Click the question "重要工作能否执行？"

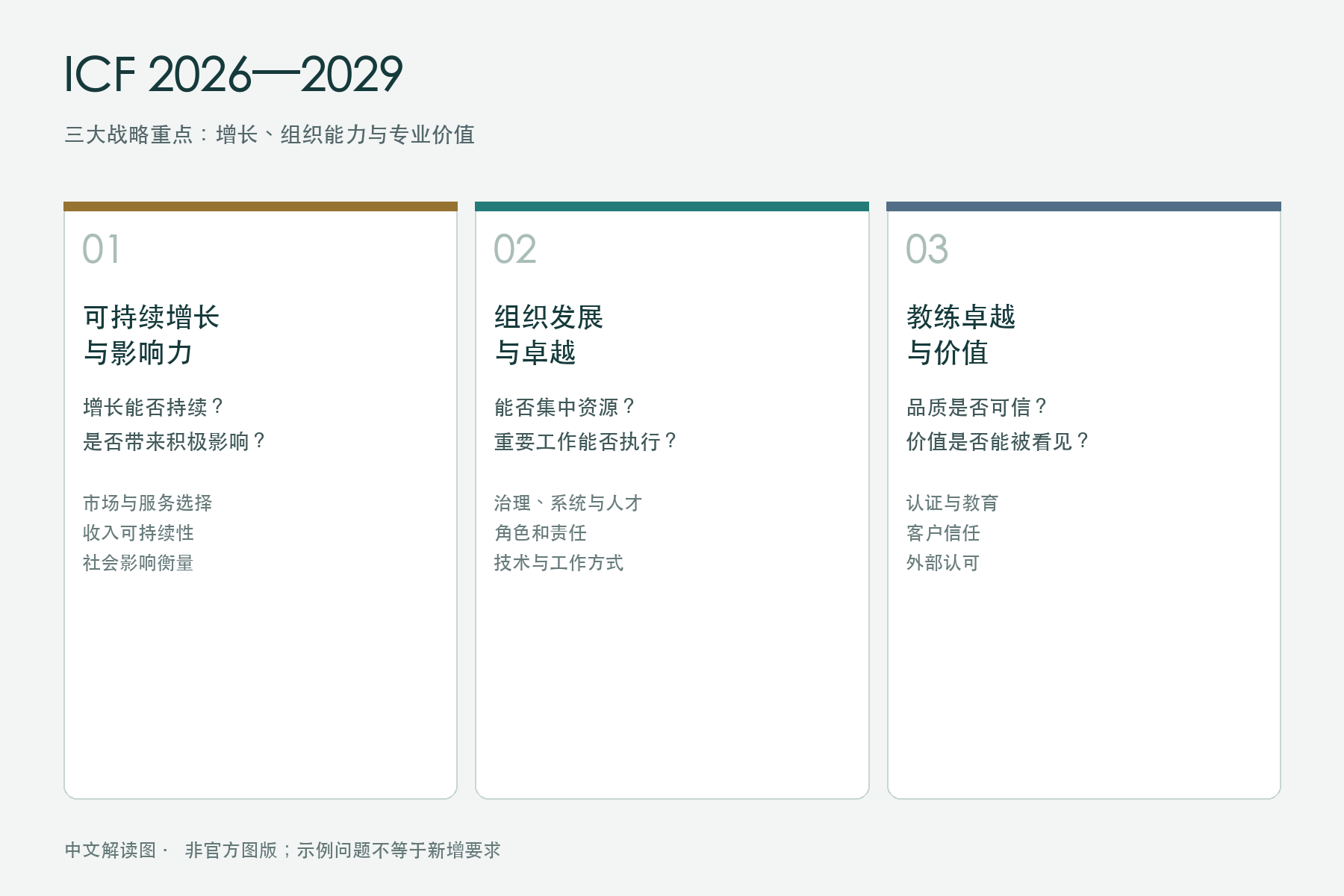tap(585, 442)
